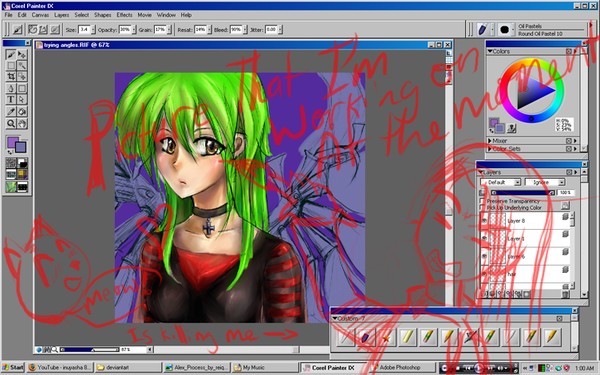This screenshot has width=600, height=375.
Task: Enable Pick Up Underlying Color checkbox
Action: pyautogui.click(x=483, y=207)
